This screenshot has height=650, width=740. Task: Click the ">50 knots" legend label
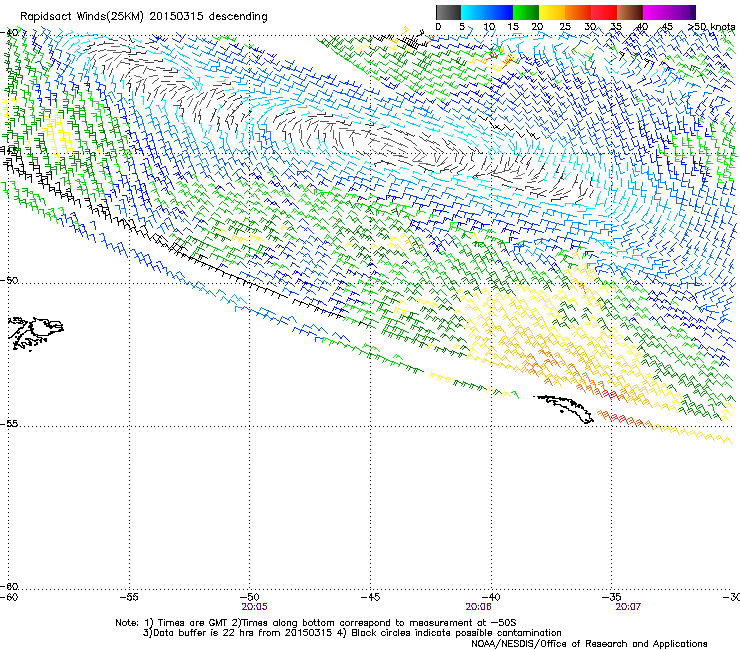[711, 27]
